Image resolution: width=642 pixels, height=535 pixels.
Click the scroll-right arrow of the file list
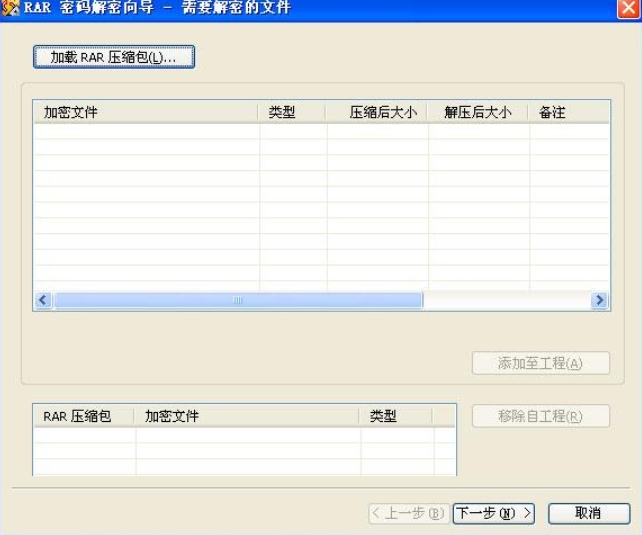[x=599, y=300]
